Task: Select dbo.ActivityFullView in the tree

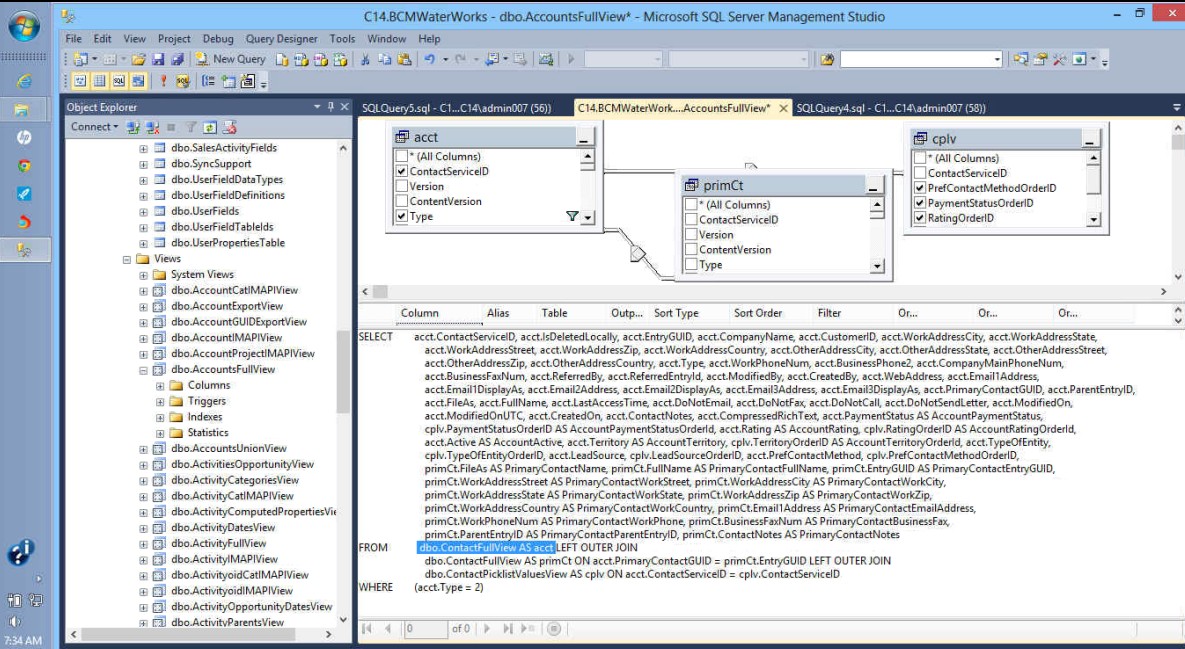Action: click(218, 544)
